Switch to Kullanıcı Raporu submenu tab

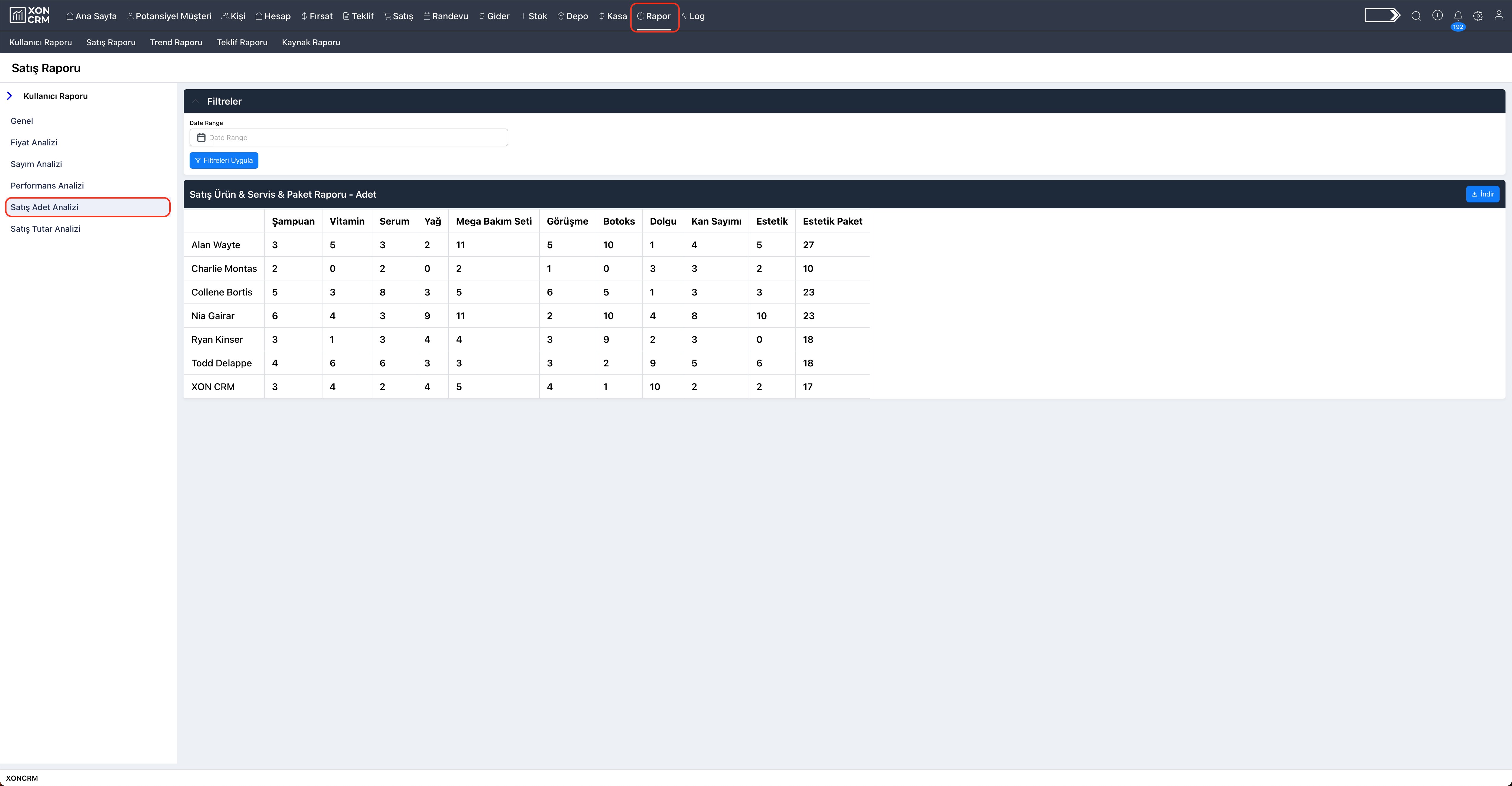40,42
